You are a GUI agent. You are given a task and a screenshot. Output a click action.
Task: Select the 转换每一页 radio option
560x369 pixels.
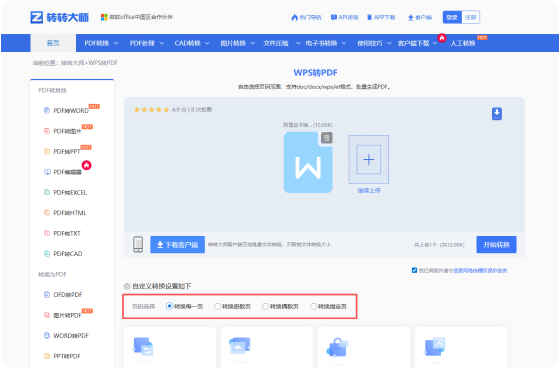(x=170, y=306)
